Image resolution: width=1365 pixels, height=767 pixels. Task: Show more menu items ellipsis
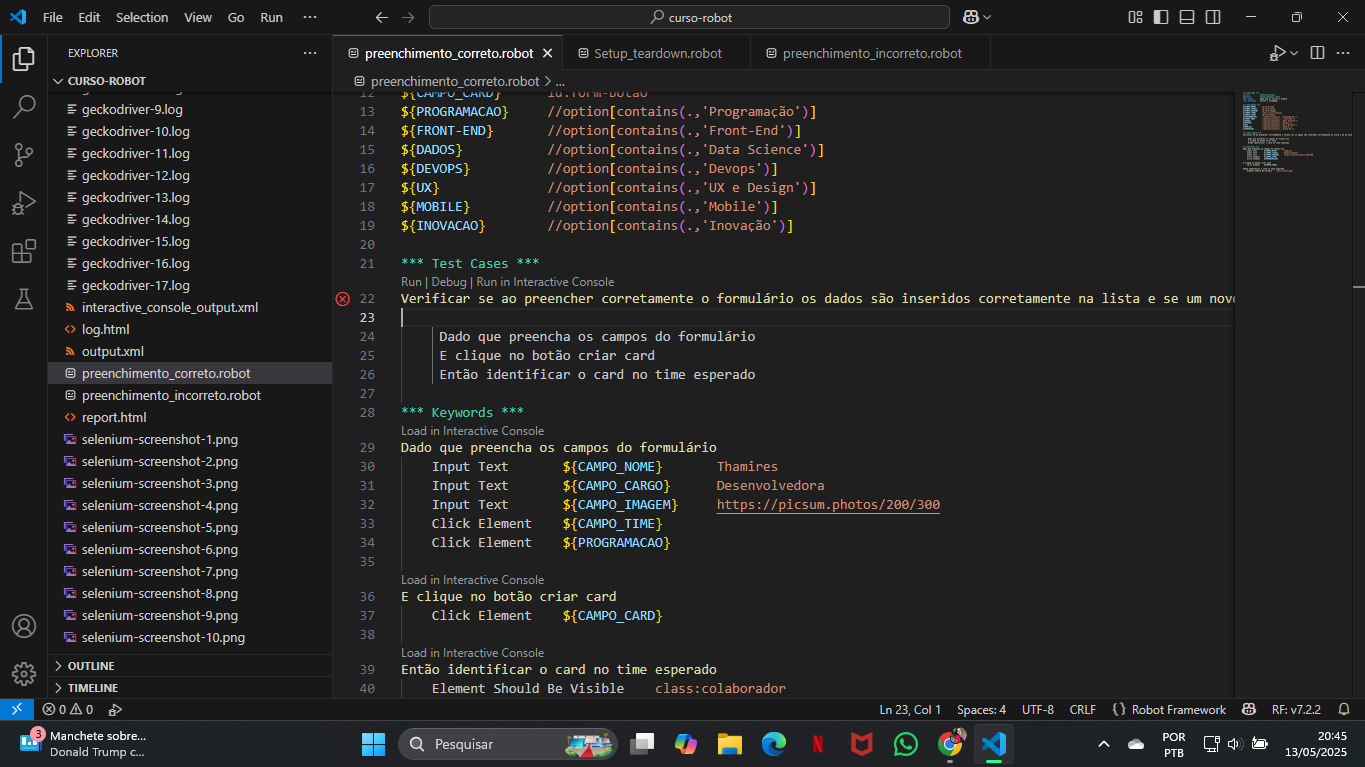click(310, 17)
